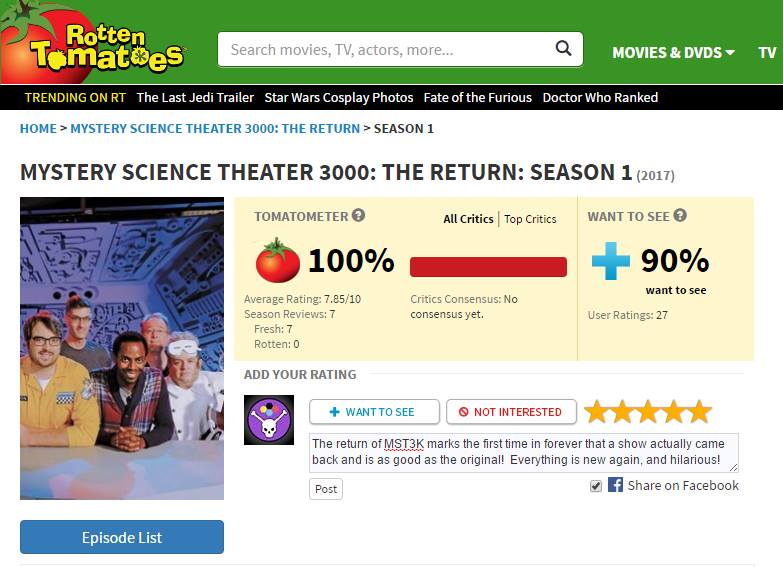Click the Tomatometer help question mark icon
Screen dimensions: 783x567
click(359, 216)
